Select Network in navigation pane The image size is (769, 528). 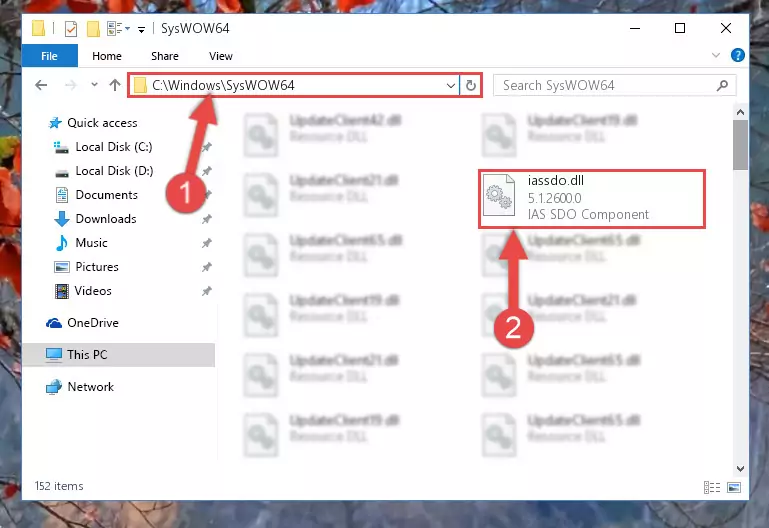coord(91,387)
